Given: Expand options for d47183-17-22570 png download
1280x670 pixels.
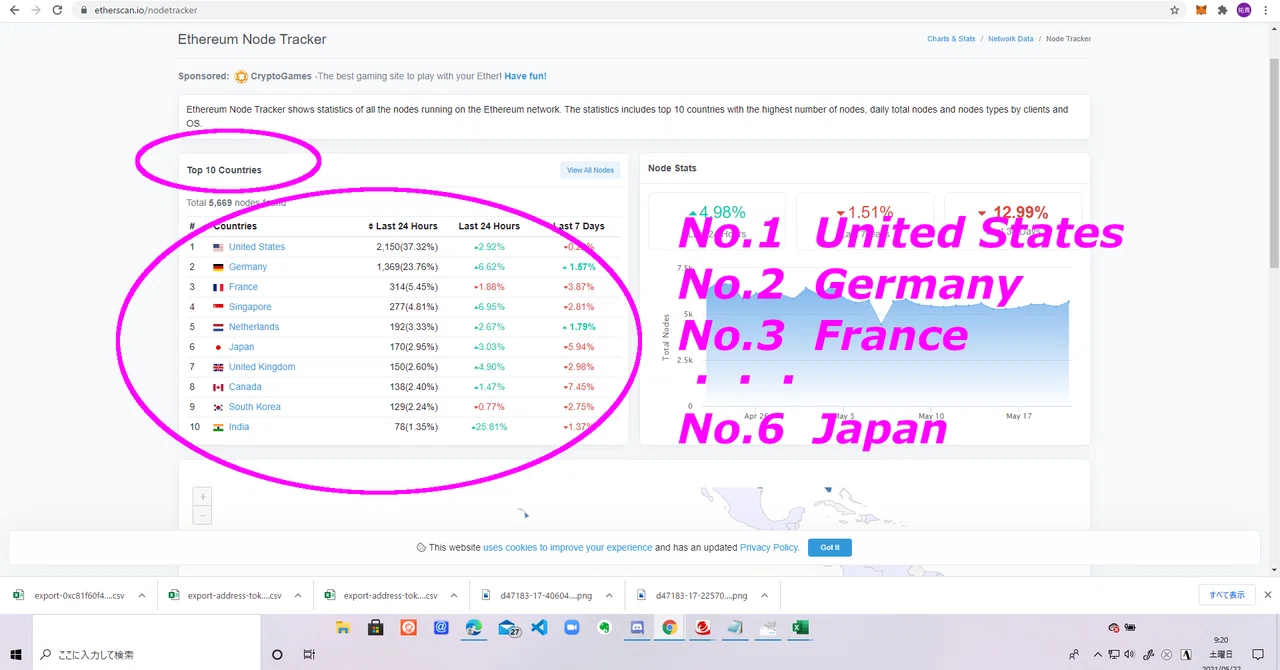Looking at the screenshot, I should click(x=764, y=595).
